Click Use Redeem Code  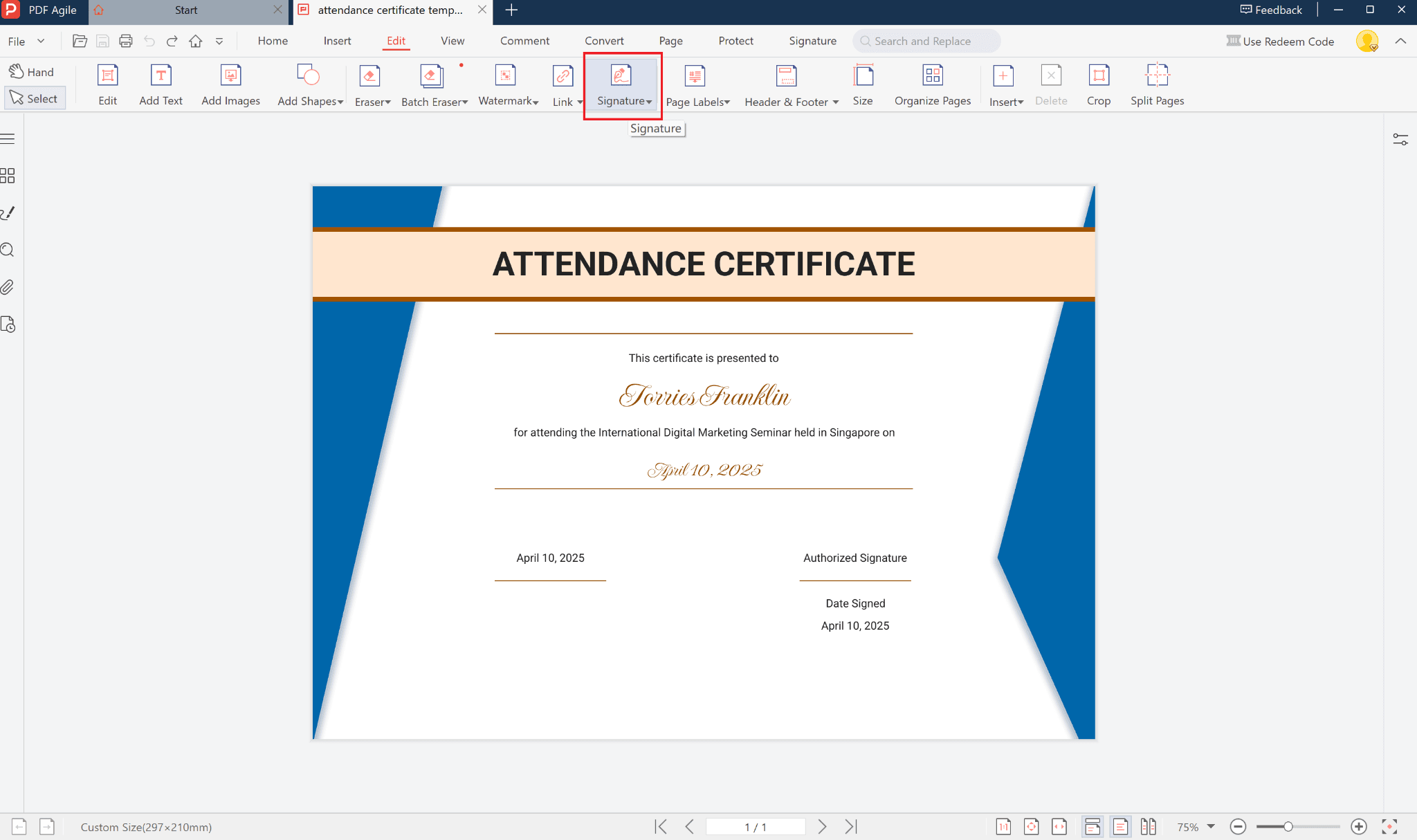coord(1280,42)
